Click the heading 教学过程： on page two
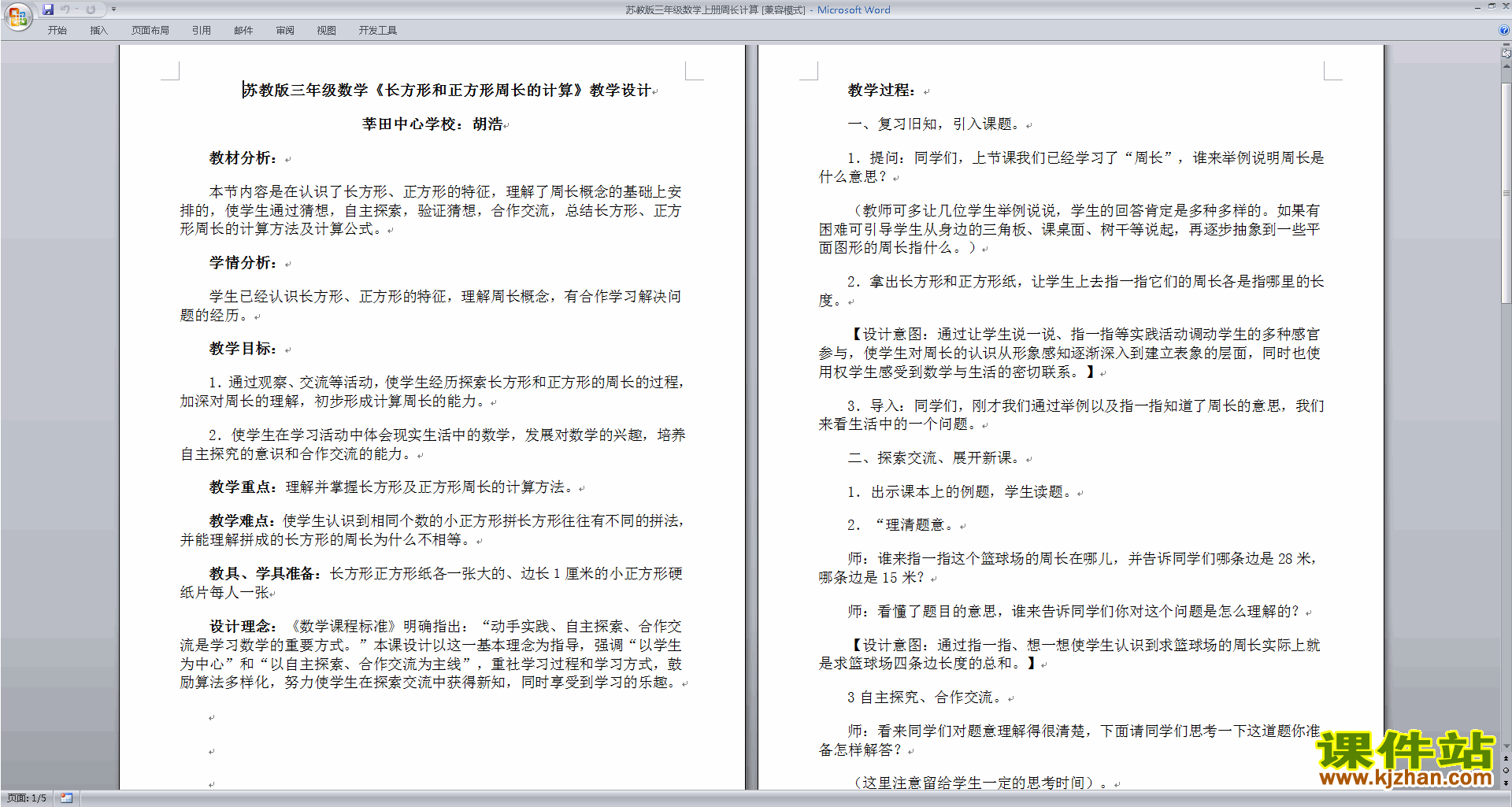The image size is (1512, 807). coord(881,90)
